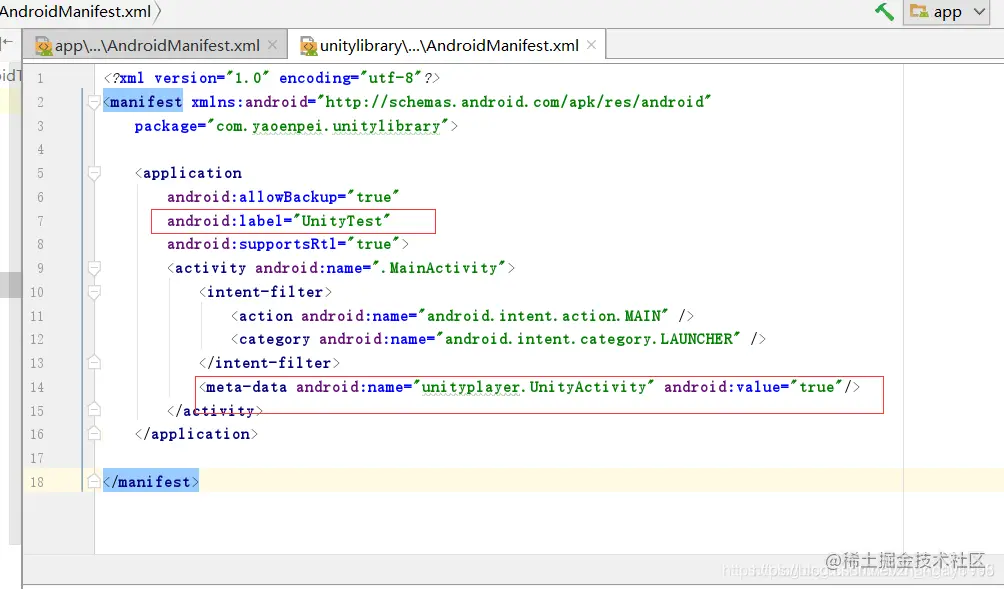Collapse the activity tag fold on line 9

(94, 268)
